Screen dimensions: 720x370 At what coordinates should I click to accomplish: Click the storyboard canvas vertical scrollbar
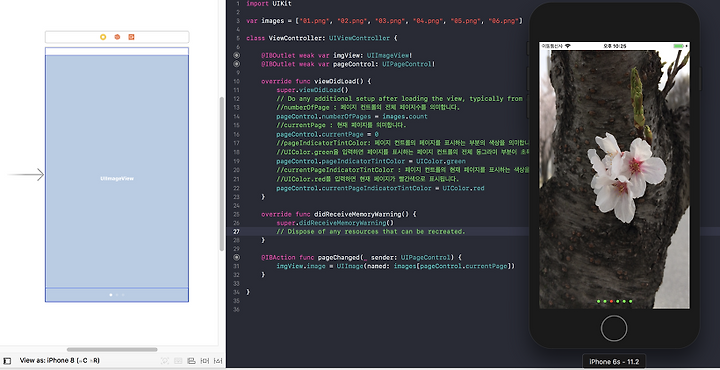pos(222,174)
